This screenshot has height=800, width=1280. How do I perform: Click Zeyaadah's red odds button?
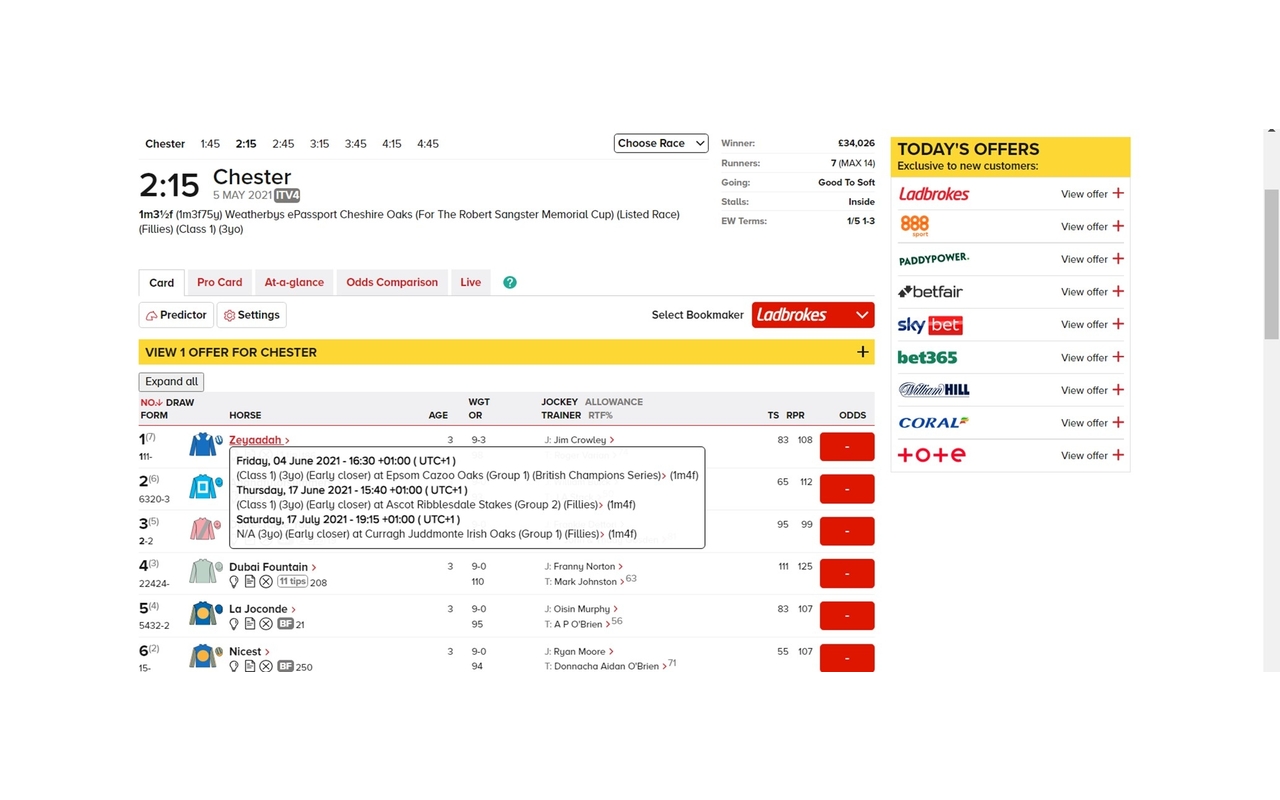click(847, 447)
